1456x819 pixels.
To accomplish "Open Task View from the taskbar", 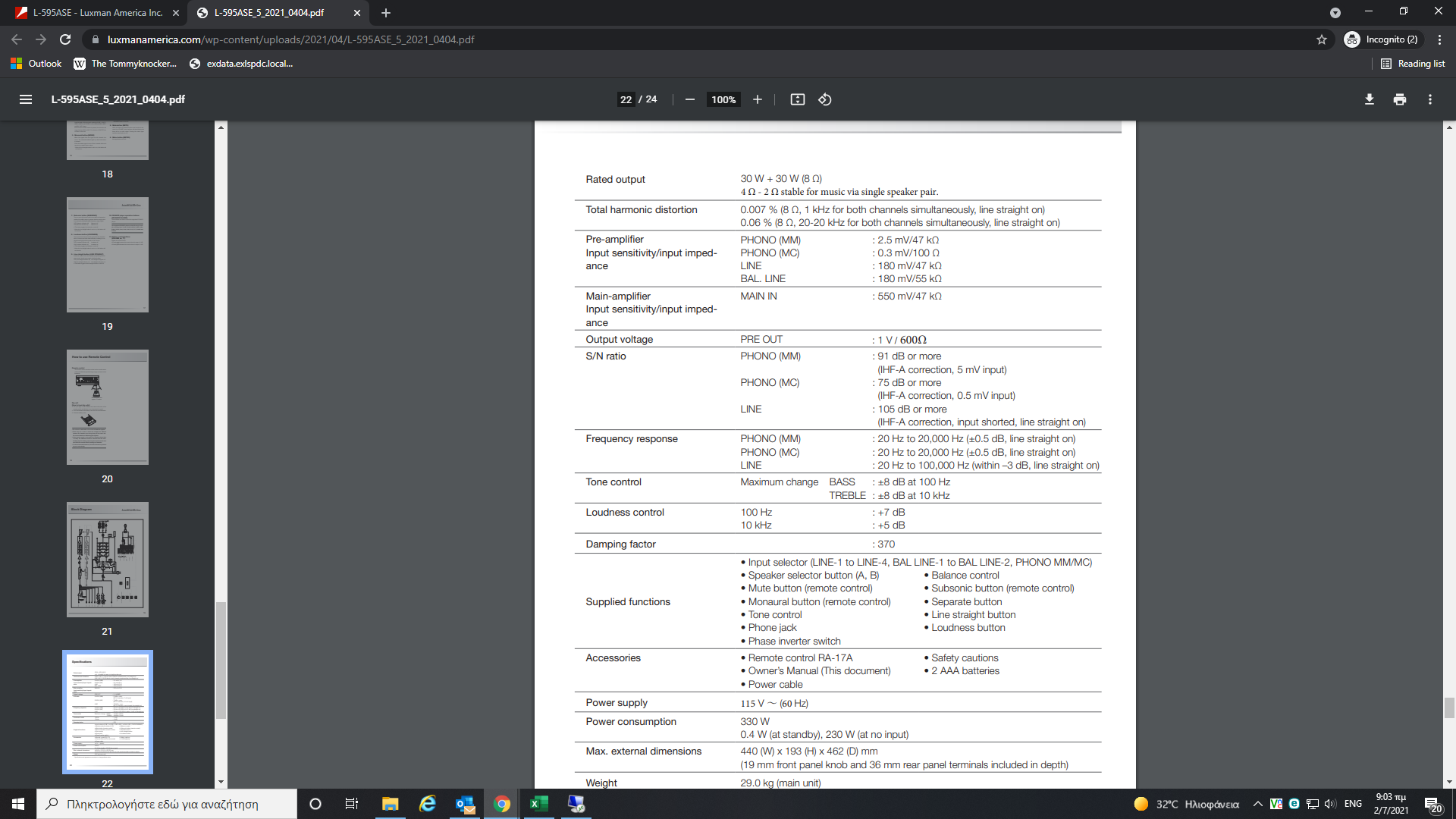I will [352, 804].
